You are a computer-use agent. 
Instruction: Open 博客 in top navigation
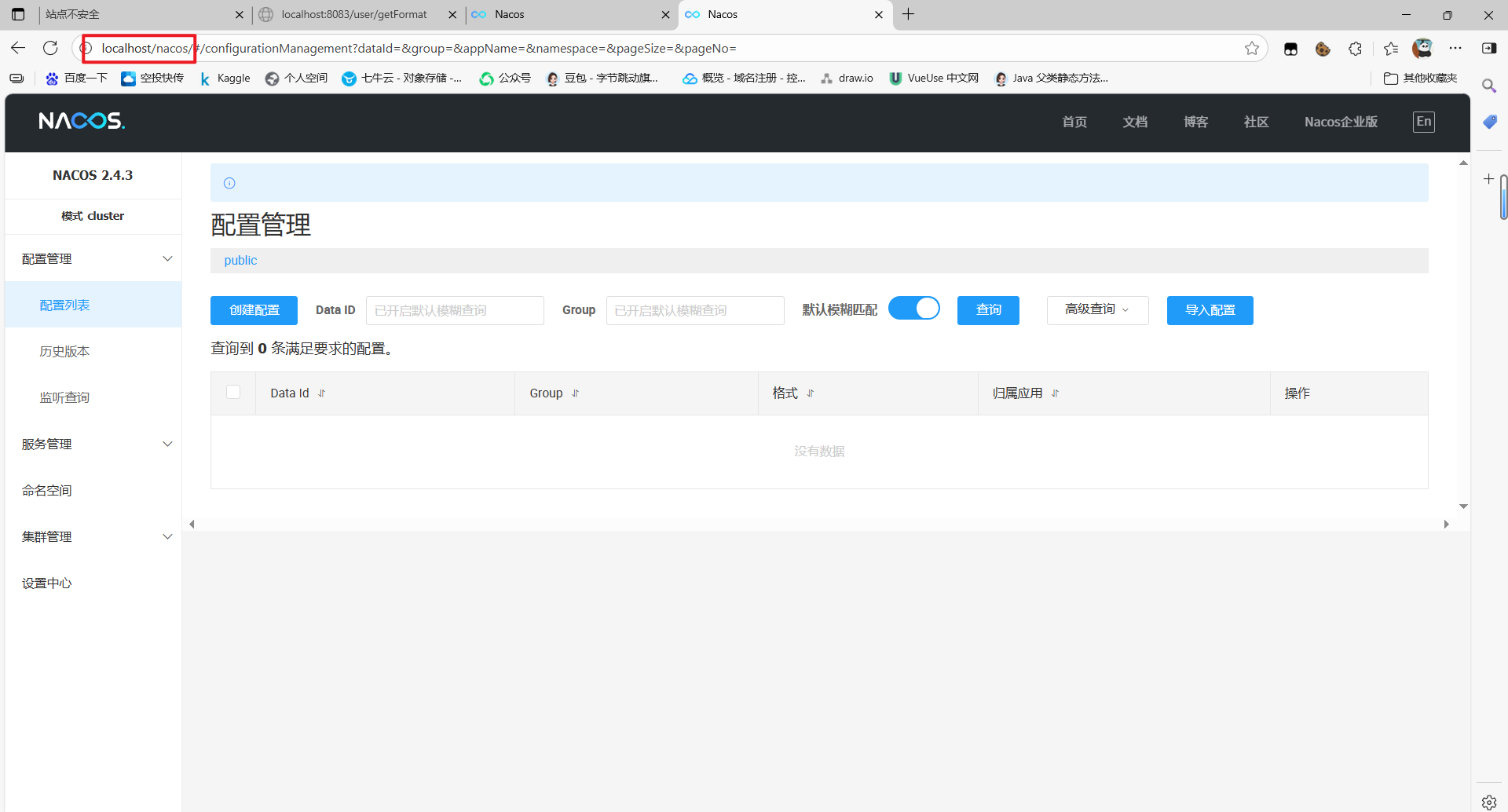(1195, 122)
